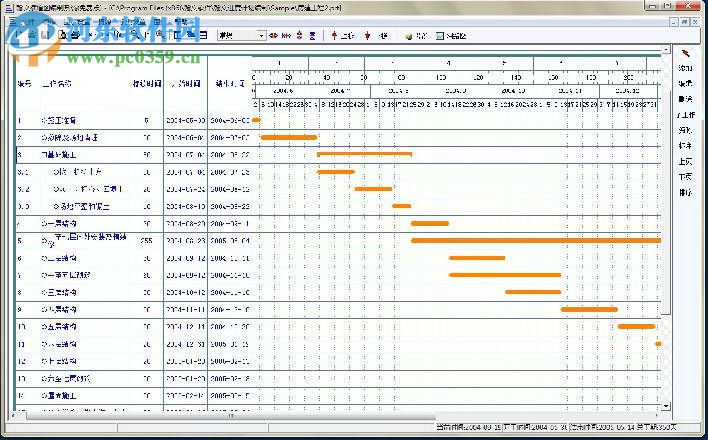Click the summary Gantt bar of task 3
This screenshot has width=708, height=440.
(x=364, y=154)
